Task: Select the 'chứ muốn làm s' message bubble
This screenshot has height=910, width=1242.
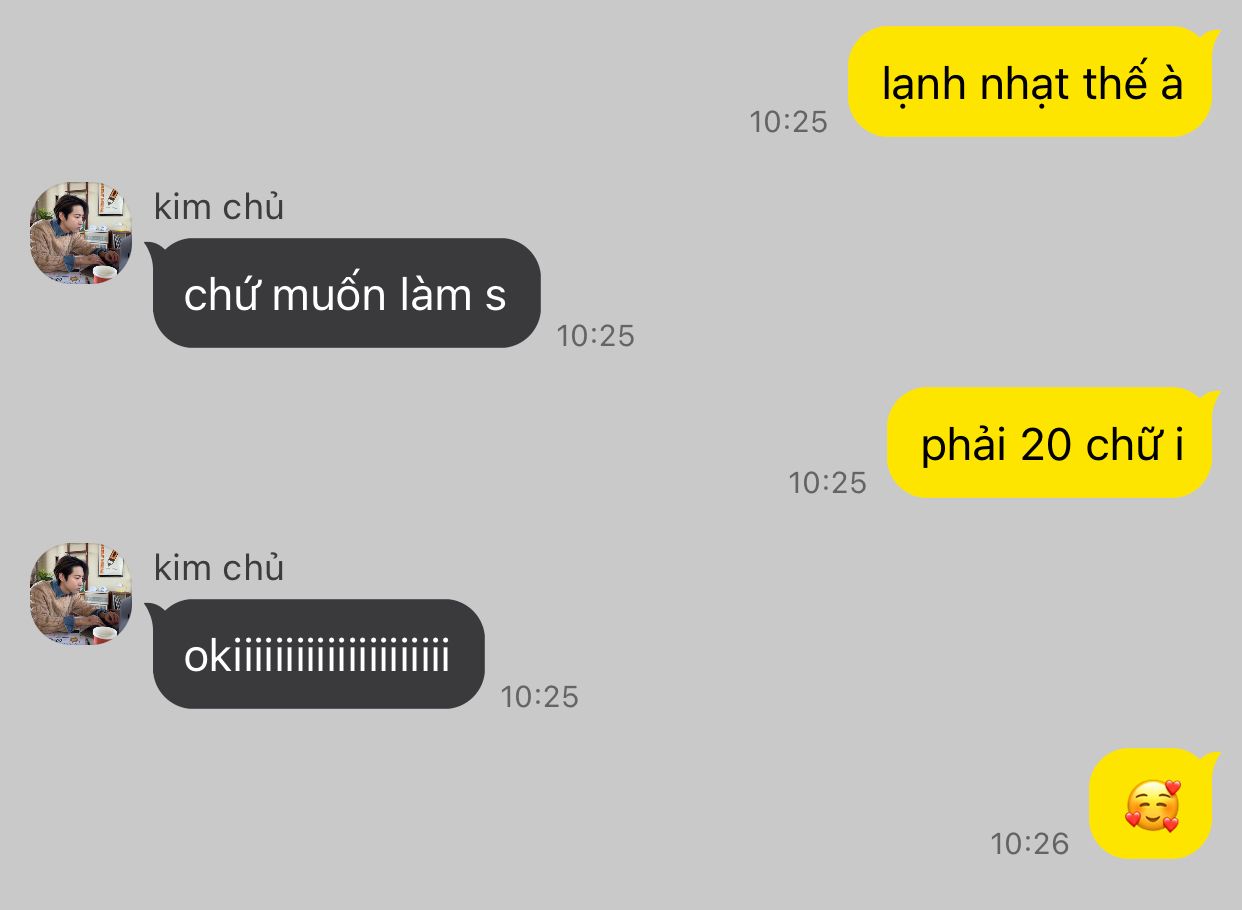Action: coord(345,293)
